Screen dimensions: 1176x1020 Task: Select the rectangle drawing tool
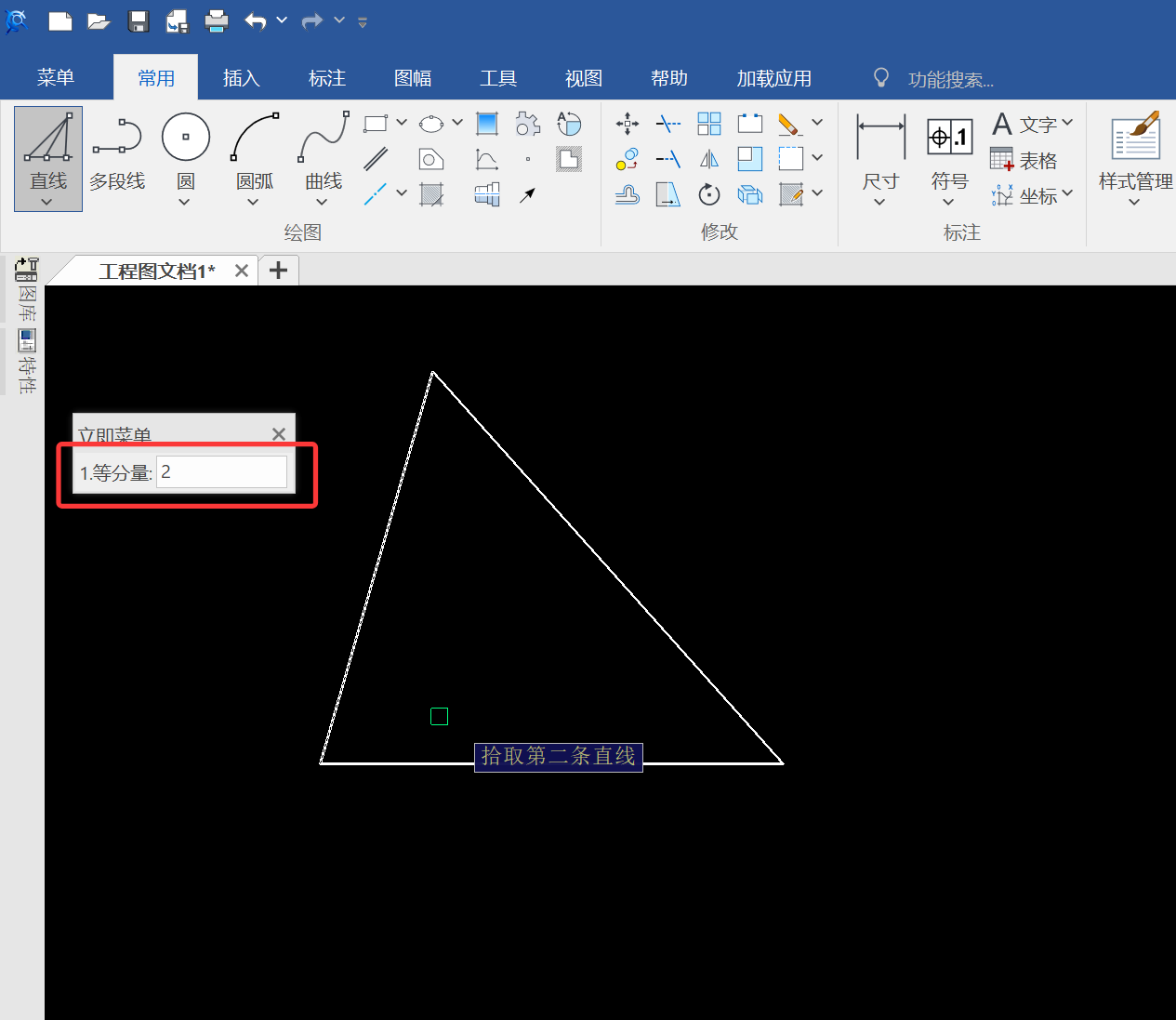[x=376, y=123]
